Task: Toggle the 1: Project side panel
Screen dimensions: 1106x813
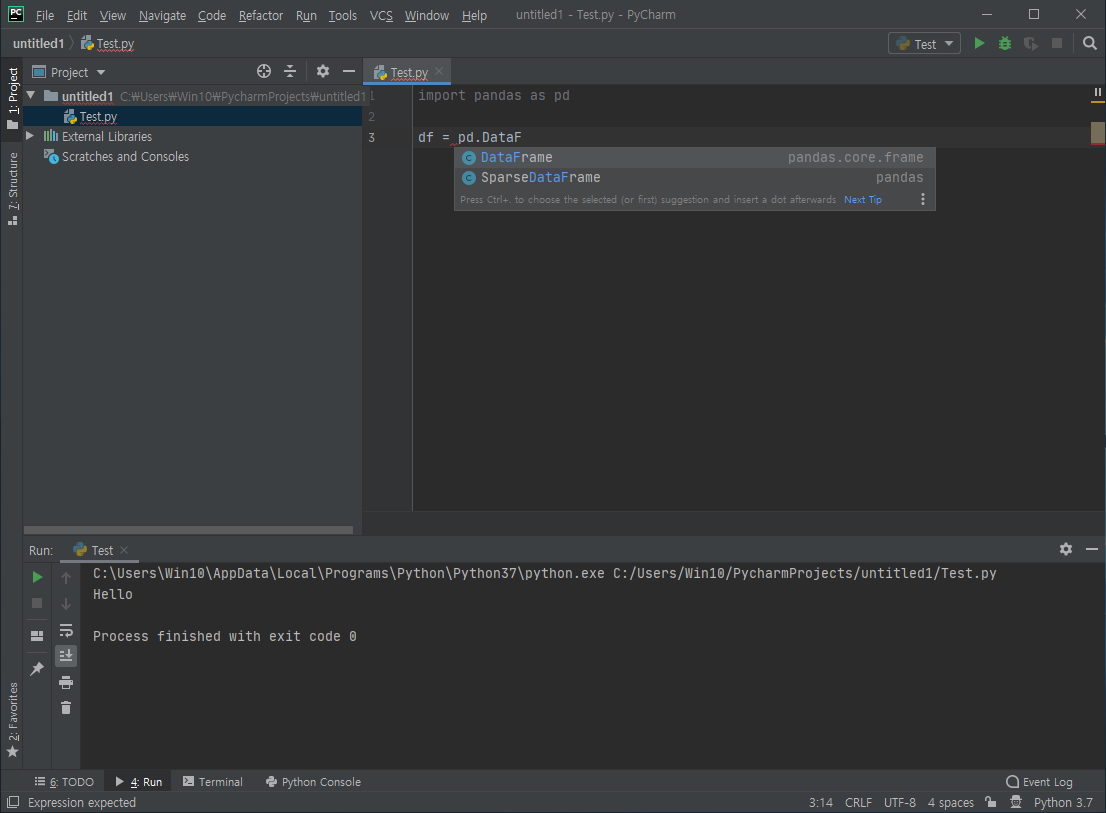Action: pos(12,99)
